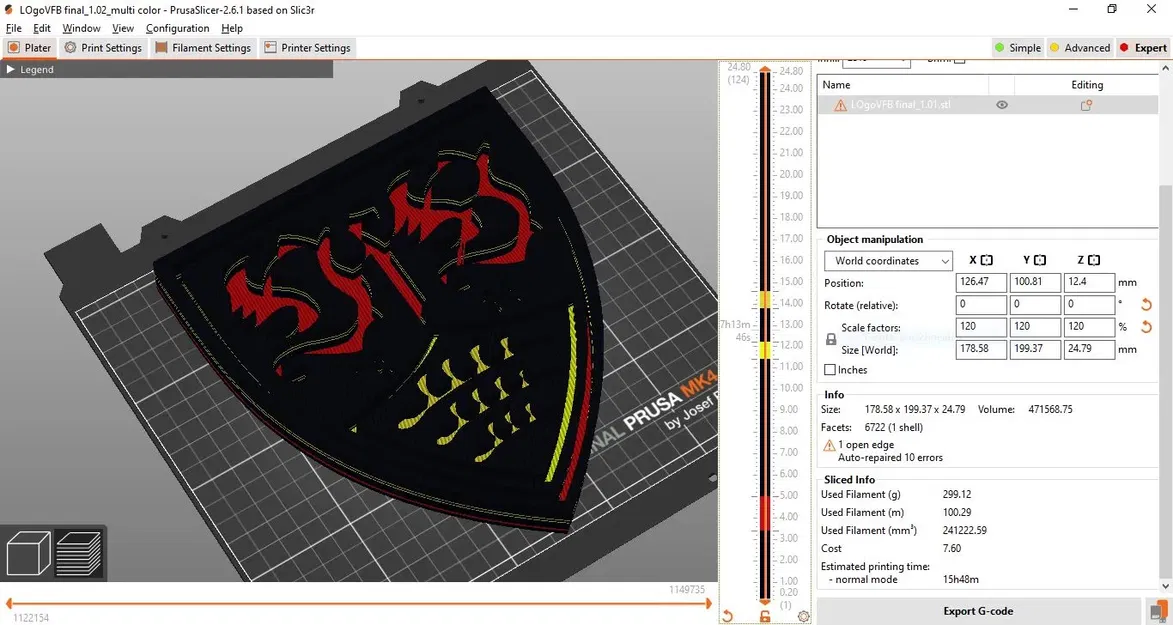Viewport: 1173px width, 625px height.
Task: Click the top thumb of the vertical layer slider
Action: tap(765, 70)
